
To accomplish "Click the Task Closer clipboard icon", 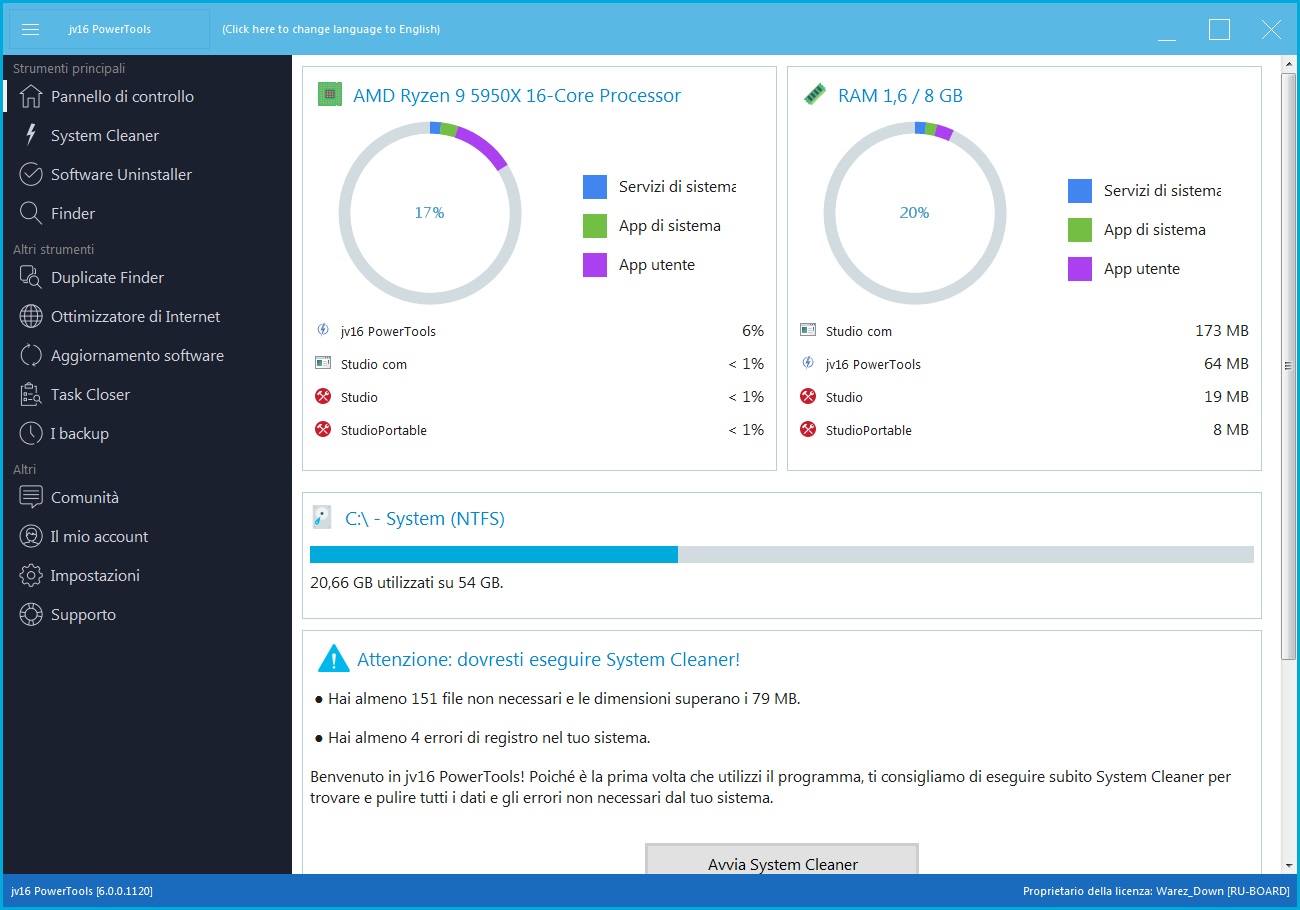I will [x=31, y=394].
